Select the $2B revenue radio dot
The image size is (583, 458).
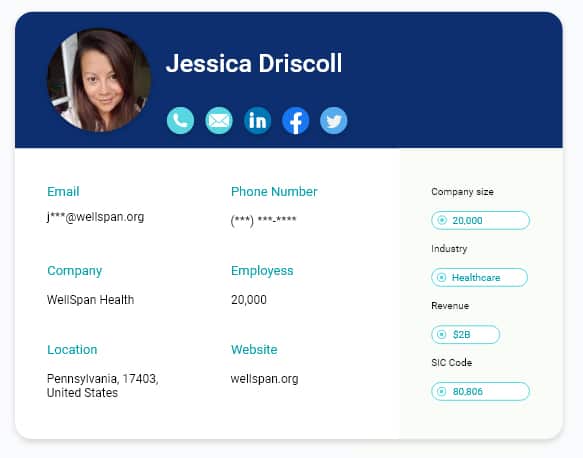pos(441,334)
